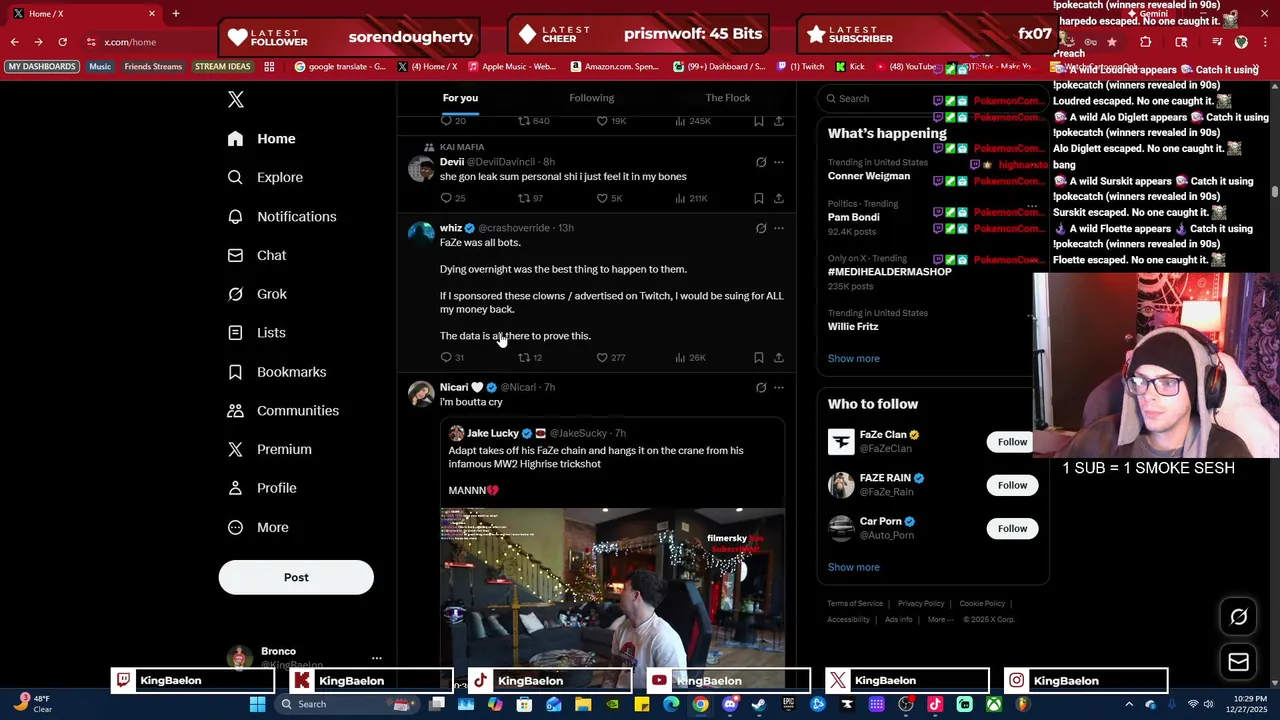This screenshot has width=1280, height=720.
Task: Like whiz's post with 277 likes
Action: tap(610, 357)
